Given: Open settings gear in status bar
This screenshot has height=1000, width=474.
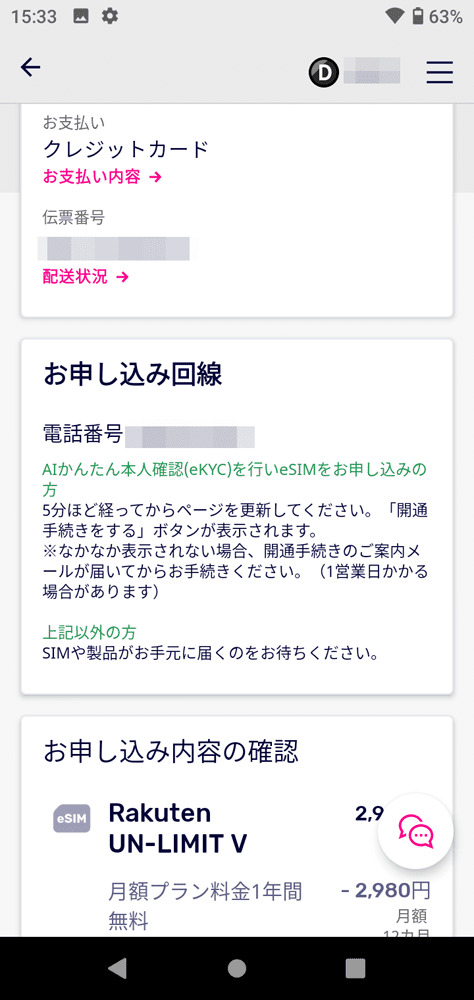Looking at the screenshot, I should (x=110, y=17).
